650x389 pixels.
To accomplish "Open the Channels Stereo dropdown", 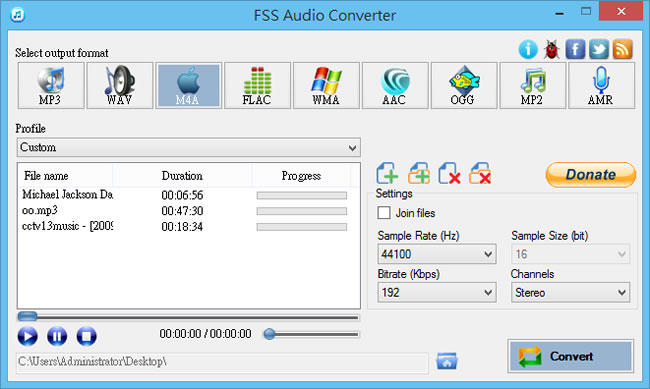I will 570,292.
